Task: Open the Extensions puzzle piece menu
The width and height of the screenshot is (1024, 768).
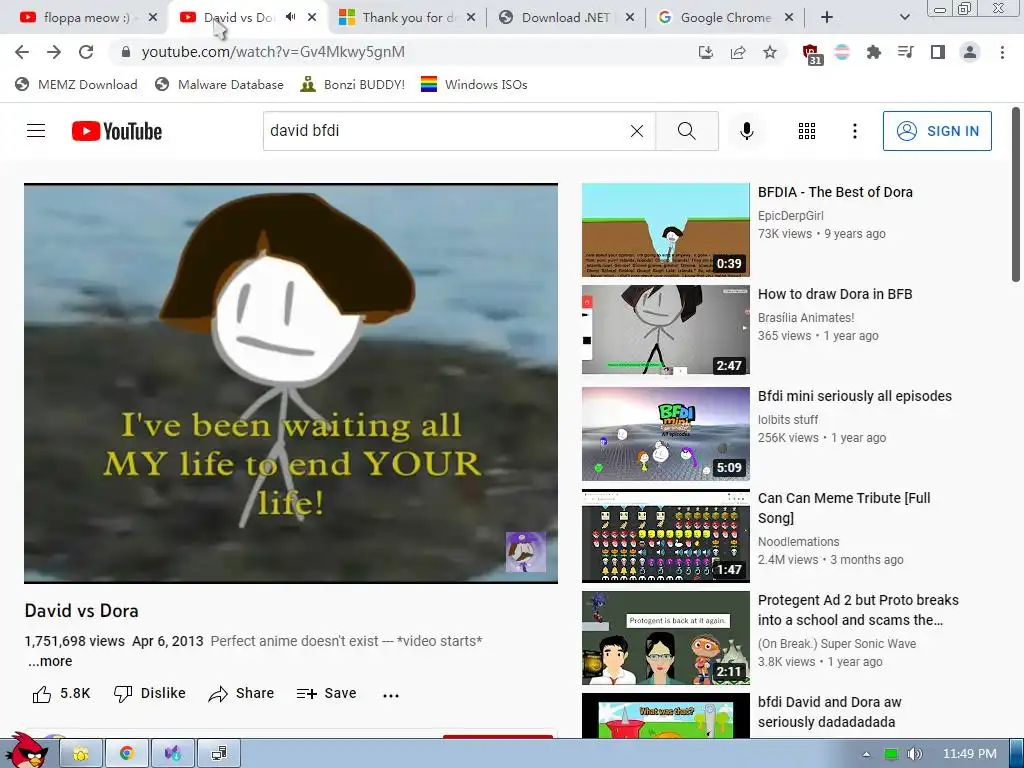Action: coord(873,52)
